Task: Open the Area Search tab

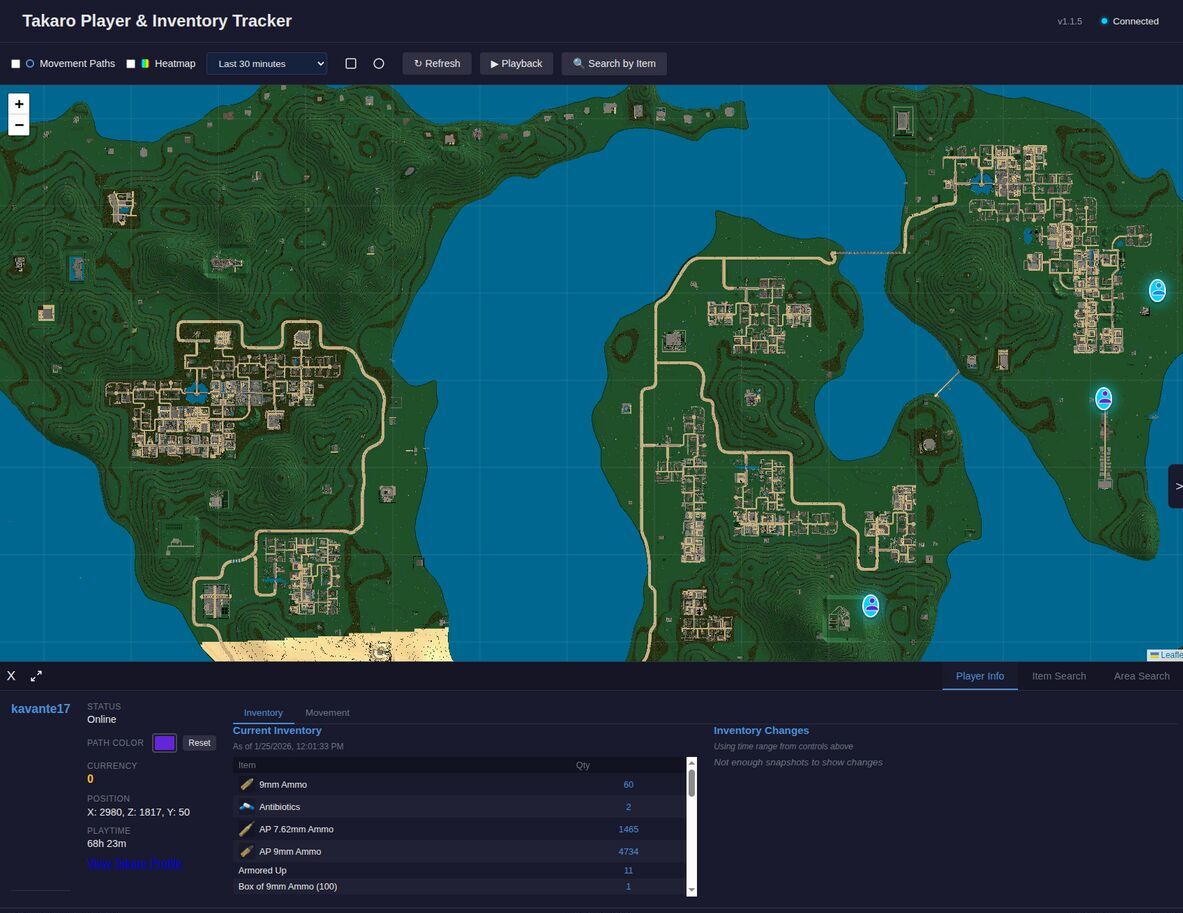Action: pos(1141,676)
